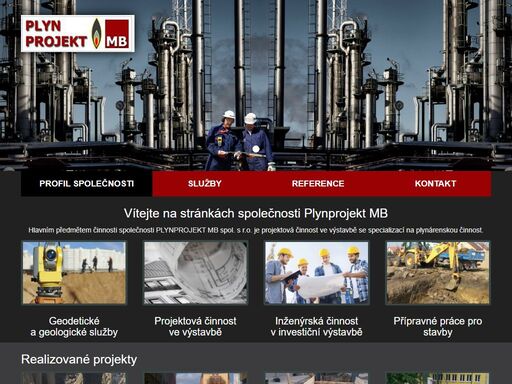This screenshot has width=512, height=384.
Task: Open Geodetické a geologické služby link
Action: (74, 327)
